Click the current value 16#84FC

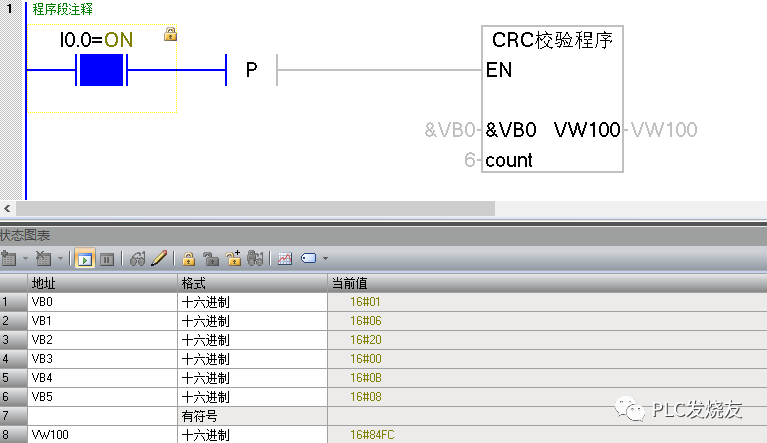372,435
